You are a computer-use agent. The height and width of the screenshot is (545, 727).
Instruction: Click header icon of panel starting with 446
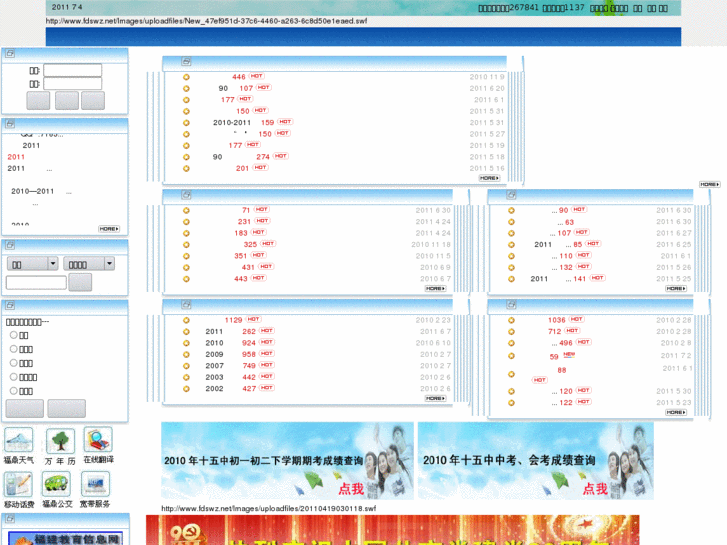[x=186, y=61]
